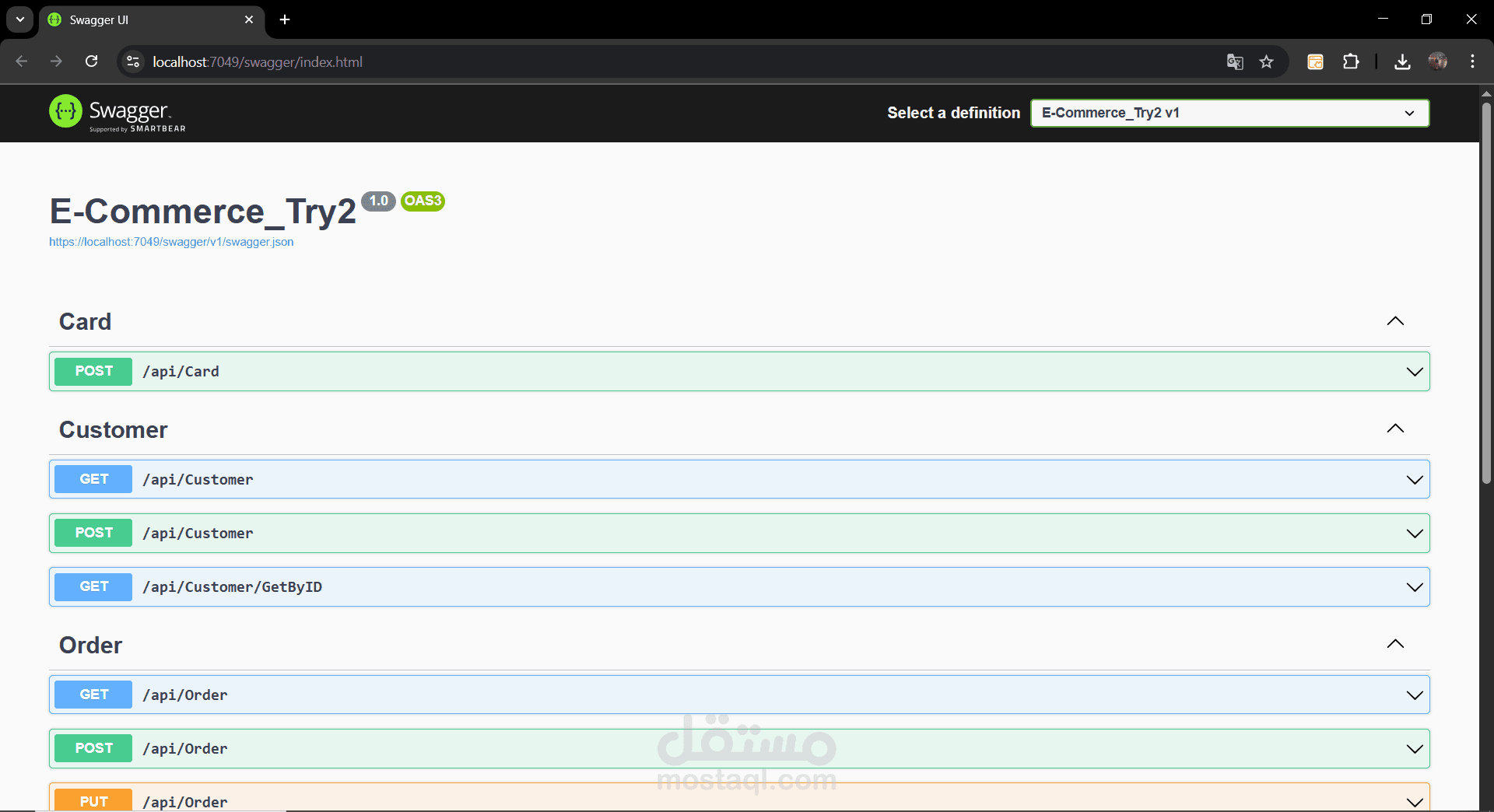1494x812 pixels.
Task: Click the POST button for /api/Card
Action: pyautogui.click(x=93, y=371)
